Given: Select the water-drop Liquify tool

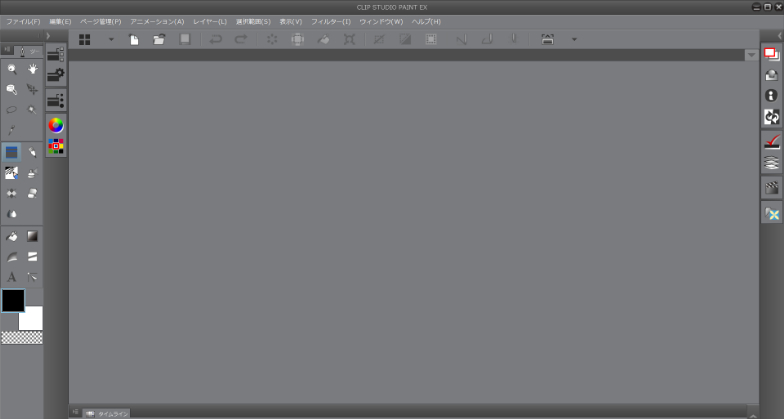Looking at the screenshot, I should pos(12,214).
